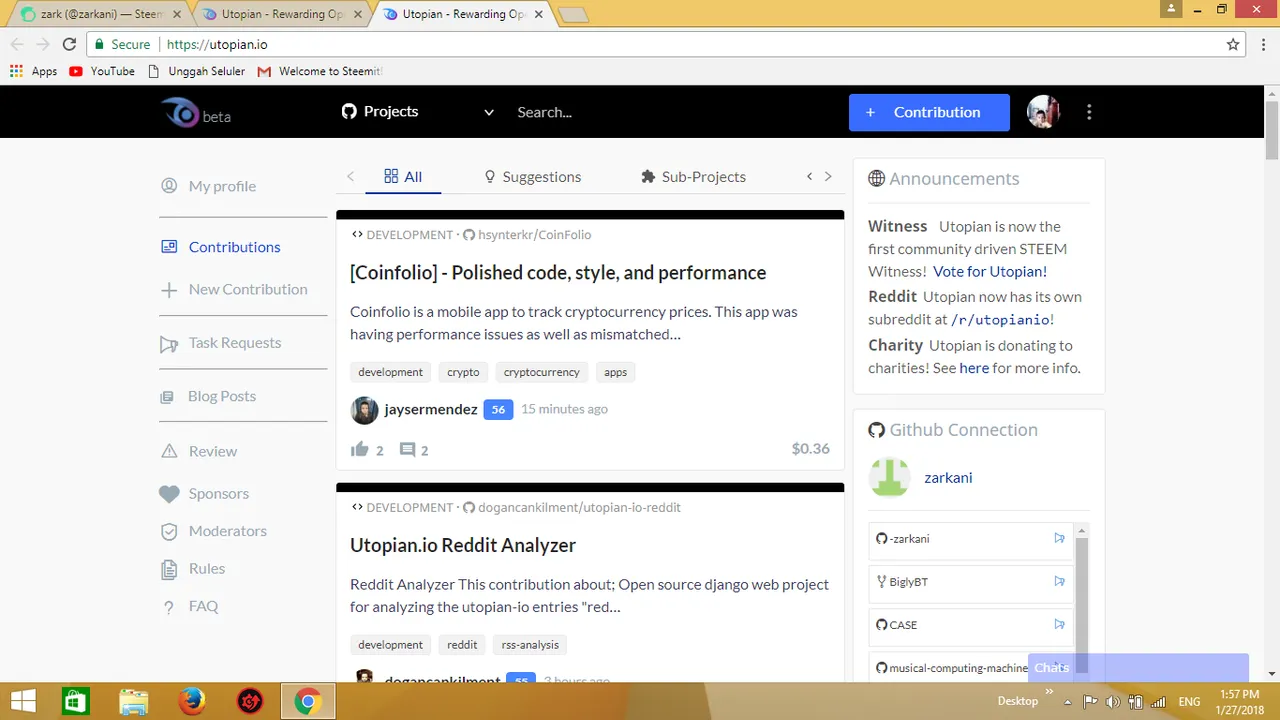Select the All tab
Viewport: 1280px width, 720px height.
[403, 177]
